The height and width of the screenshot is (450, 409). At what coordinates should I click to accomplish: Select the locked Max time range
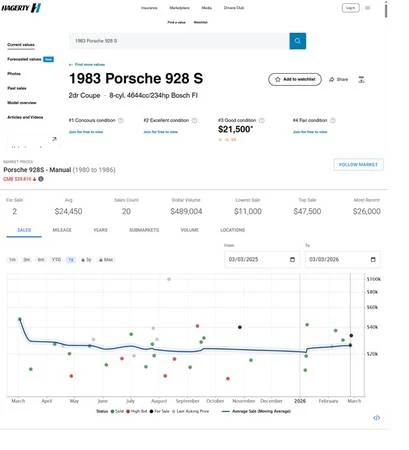point(106,260)
